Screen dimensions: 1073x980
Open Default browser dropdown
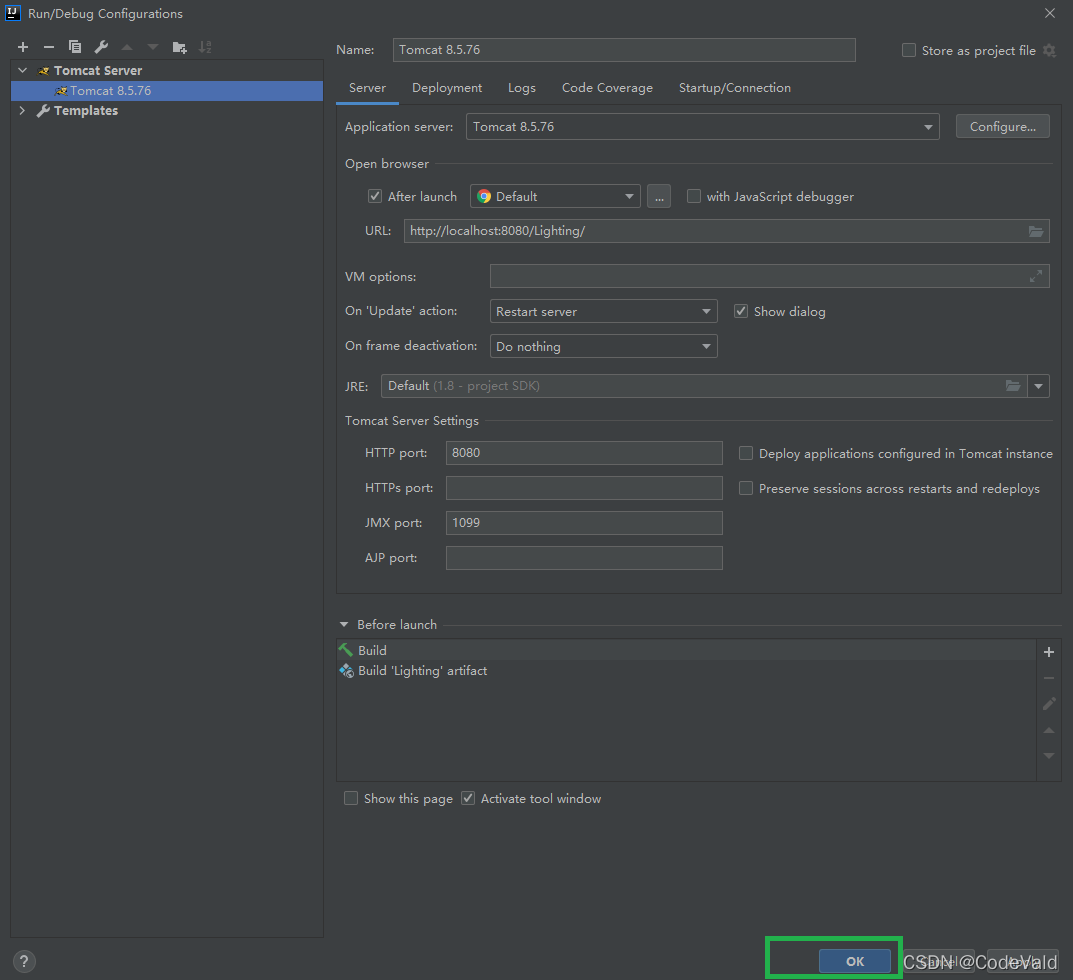tap(555, 196)
